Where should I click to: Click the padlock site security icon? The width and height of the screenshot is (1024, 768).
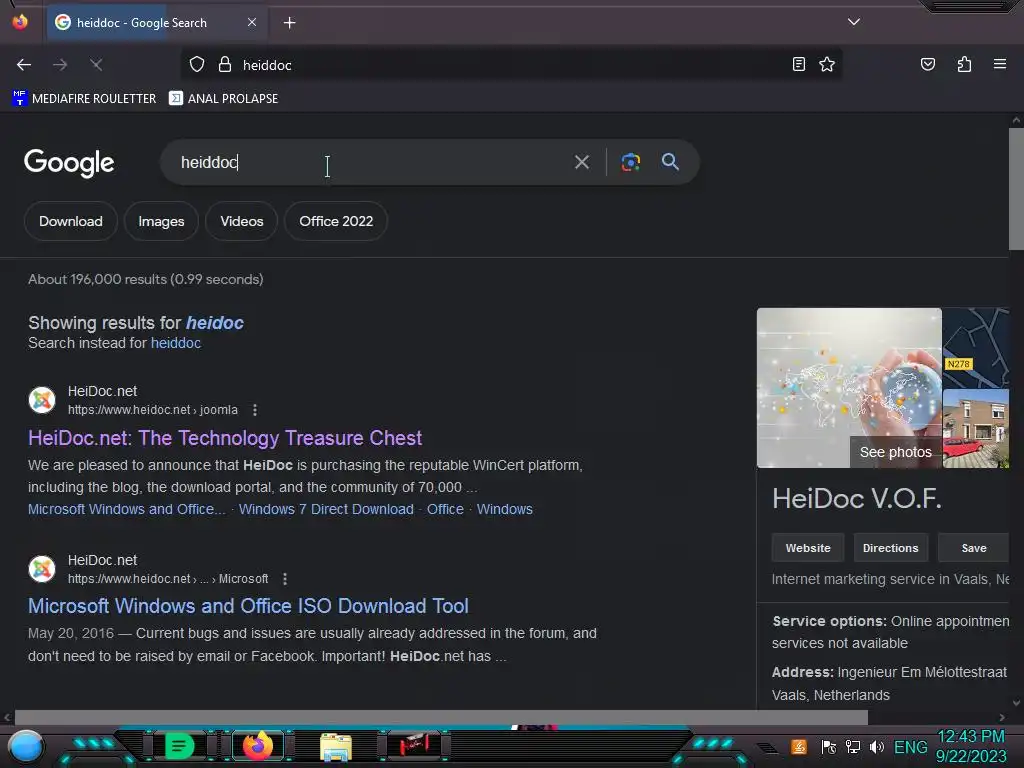[225, 65]
